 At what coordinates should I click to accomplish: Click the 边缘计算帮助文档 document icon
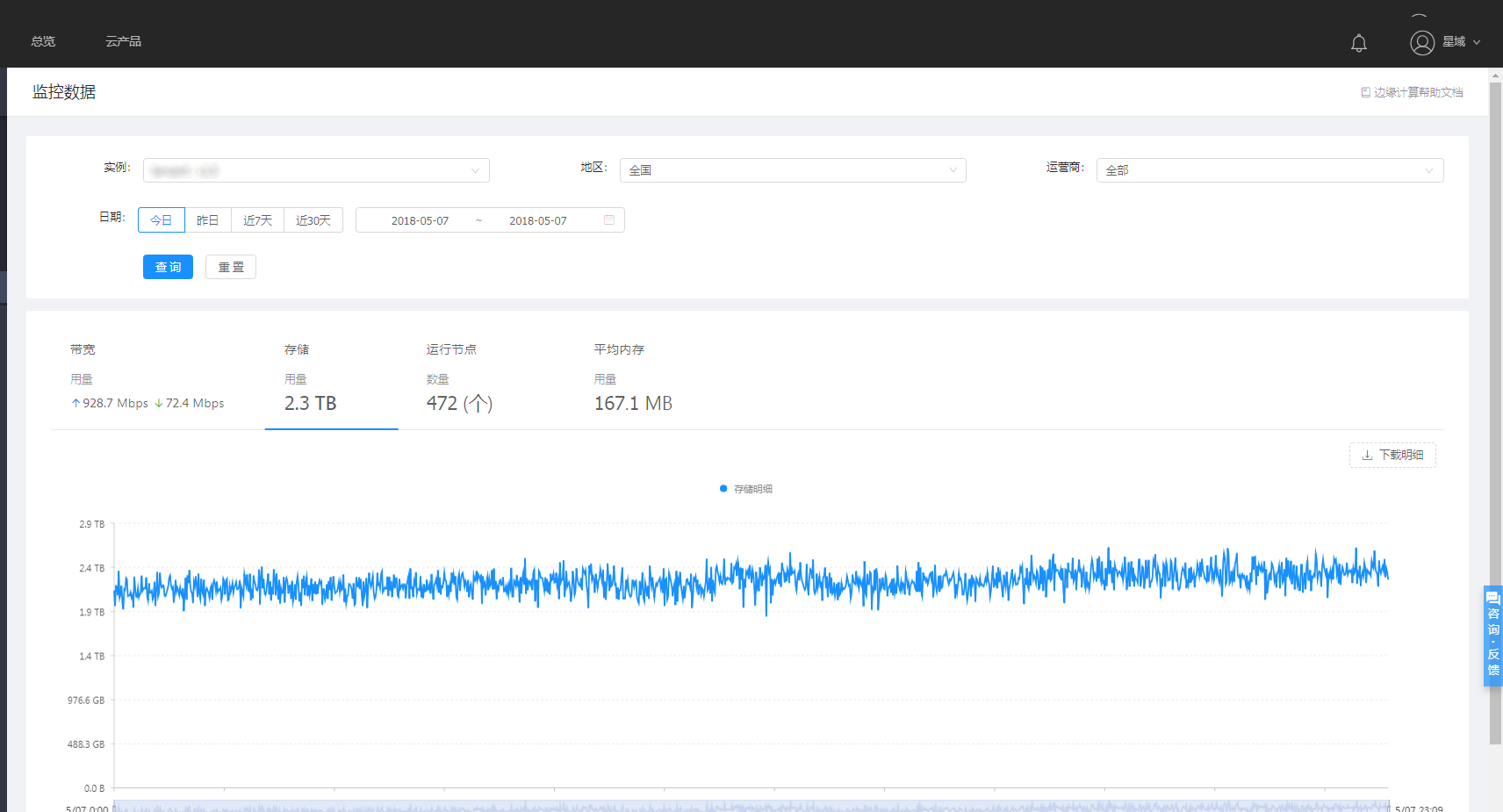point(1365,92)
